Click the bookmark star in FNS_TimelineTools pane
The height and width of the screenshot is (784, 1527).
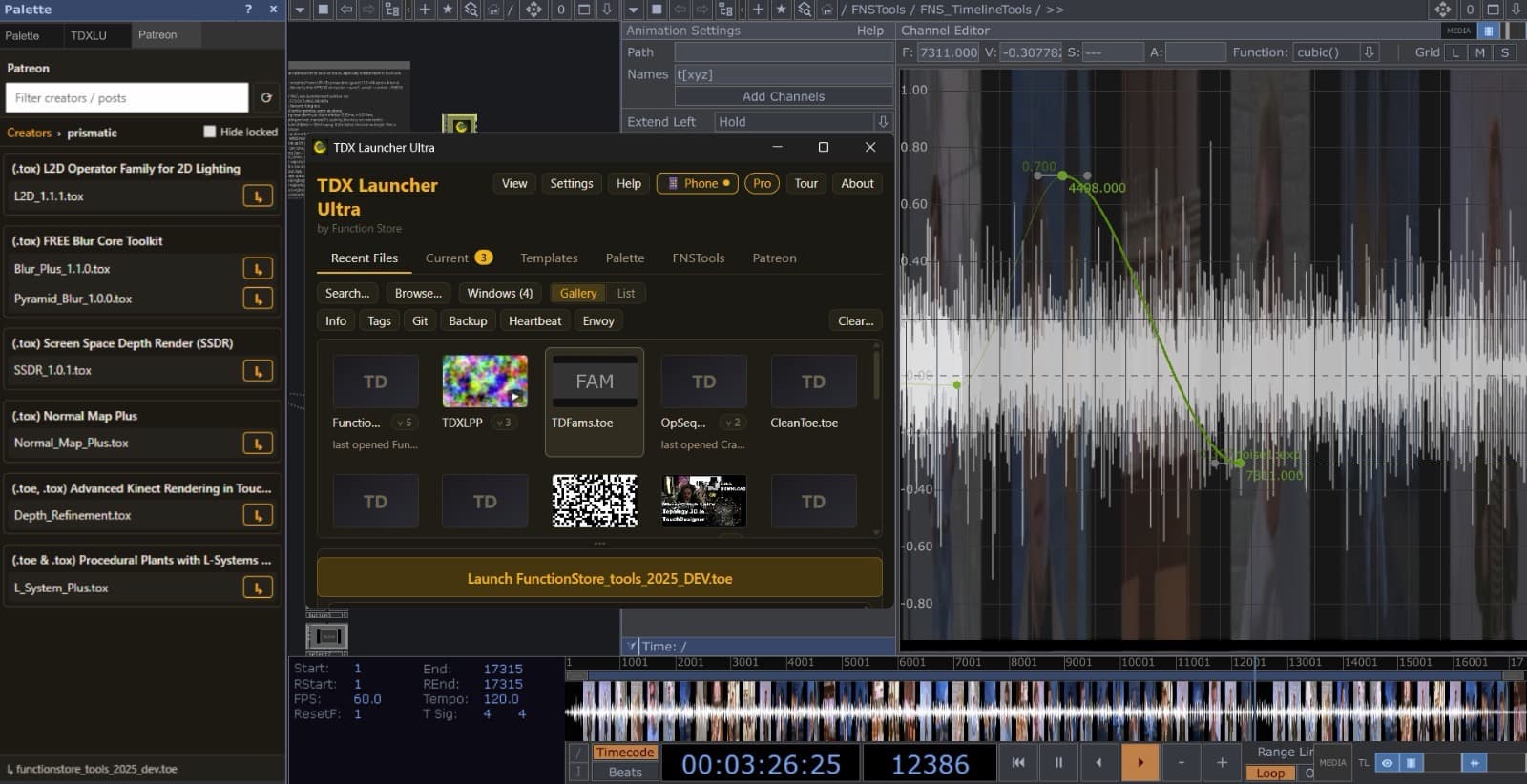coord(781,10)
